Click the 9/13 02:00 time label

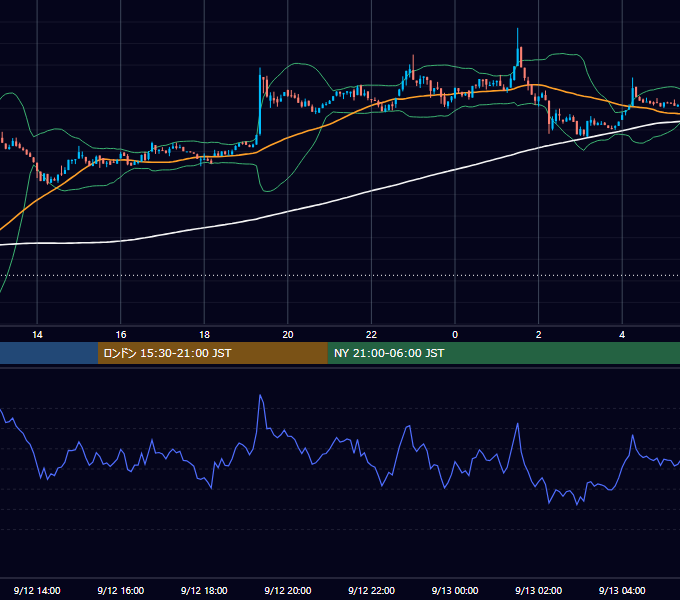pyautogui.click(x=538, y=590)
